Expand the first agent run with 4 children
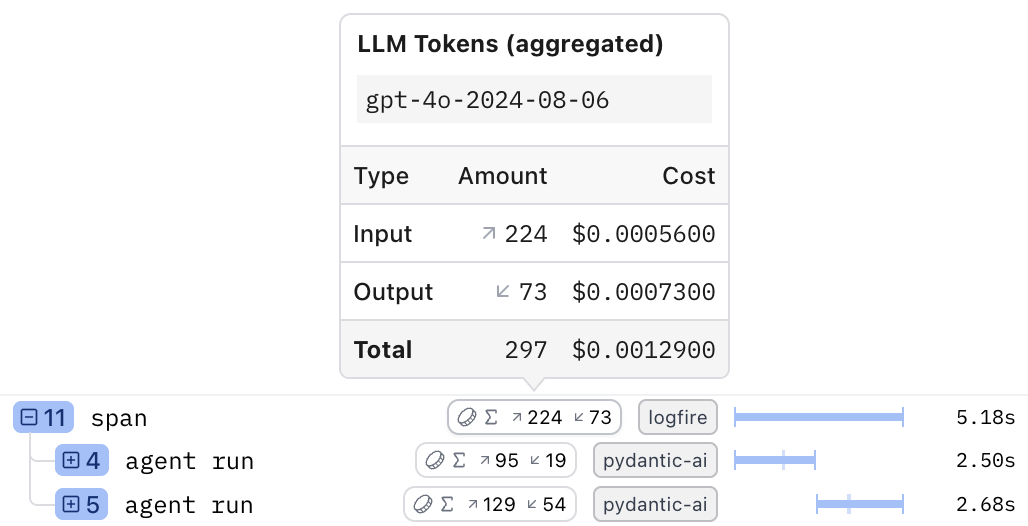This screenshot has width=1028, height=526. (x=71, y=461)
